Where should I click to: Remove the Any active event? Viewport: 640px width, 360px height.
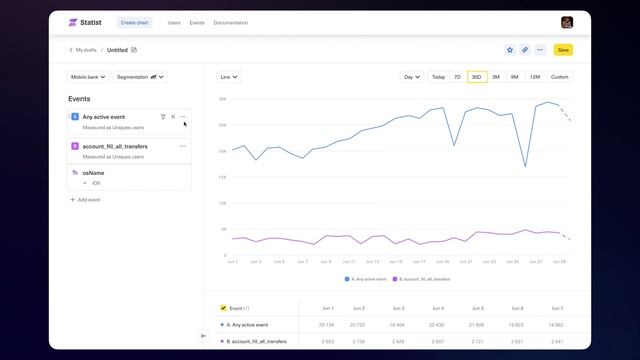tap(173, 117)
